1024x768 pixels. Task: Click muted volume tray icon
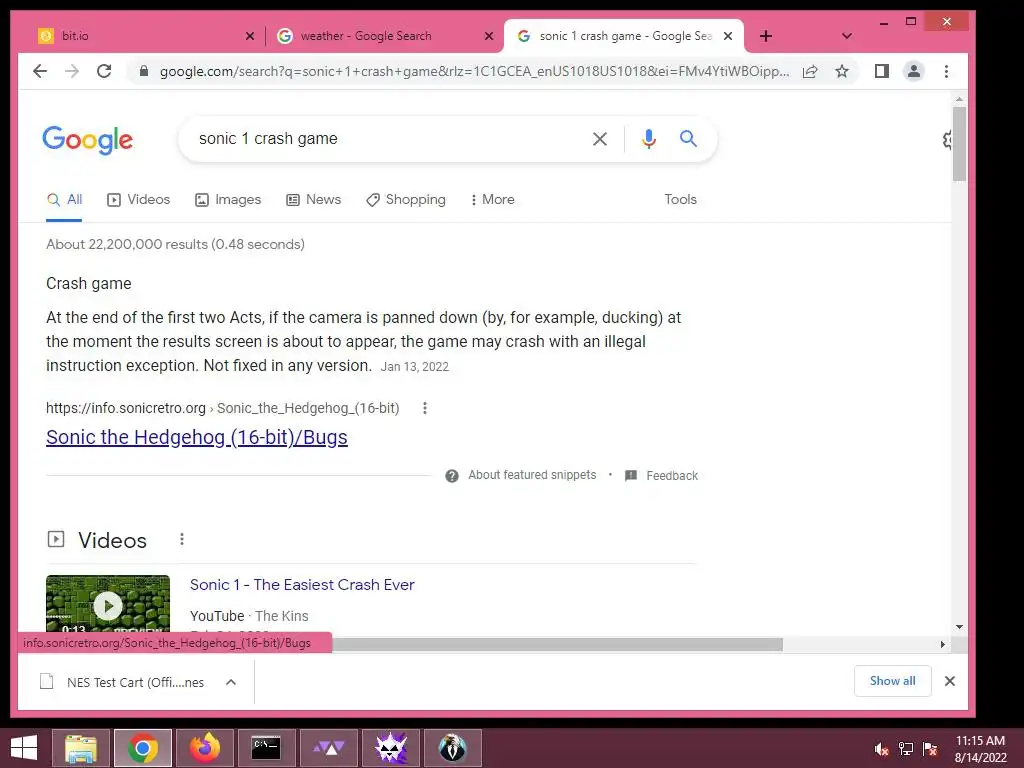point(882,749)
